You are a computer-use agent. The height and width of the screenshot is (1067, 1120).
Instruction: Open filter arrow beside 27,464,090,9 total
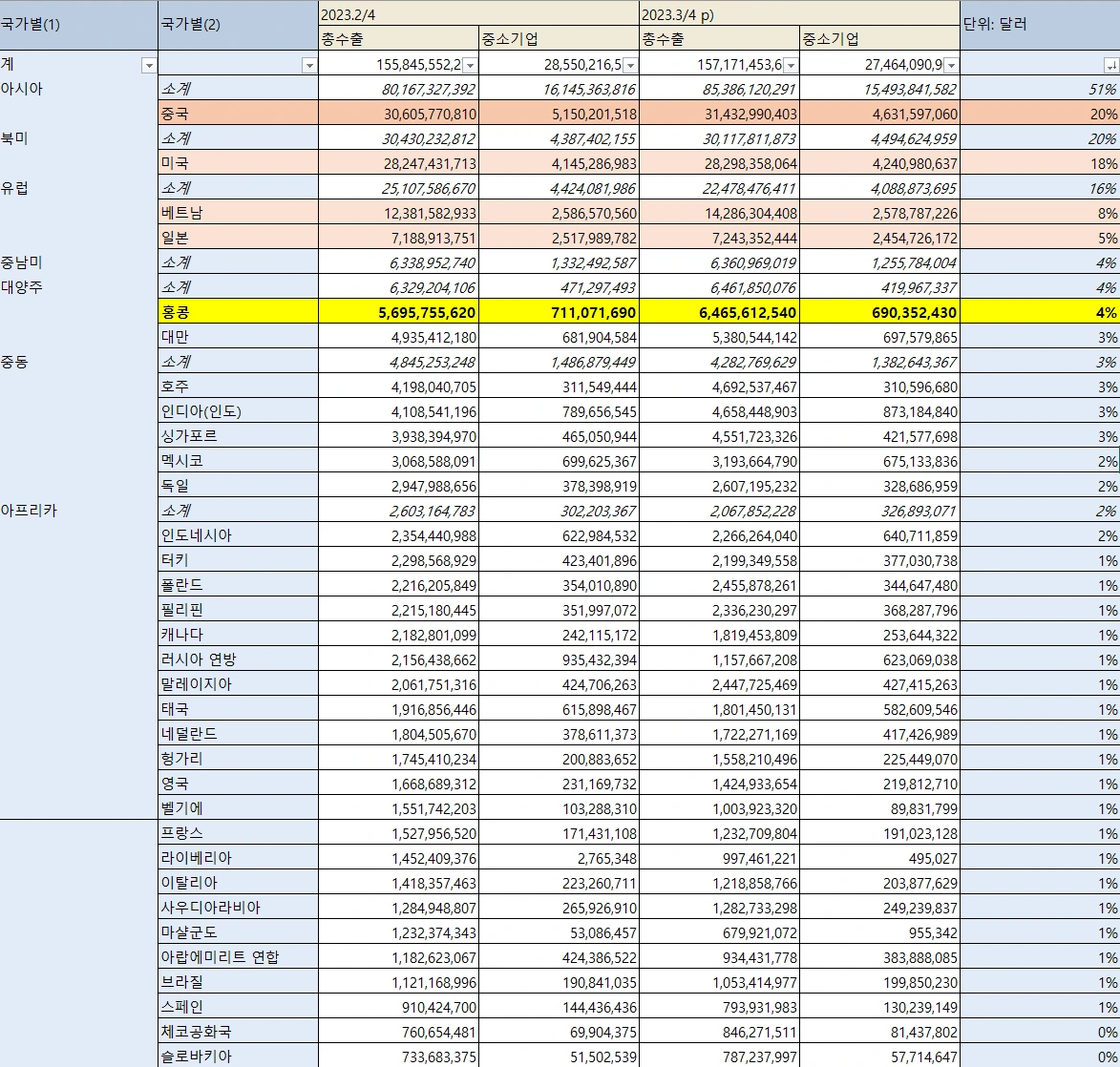951,66
